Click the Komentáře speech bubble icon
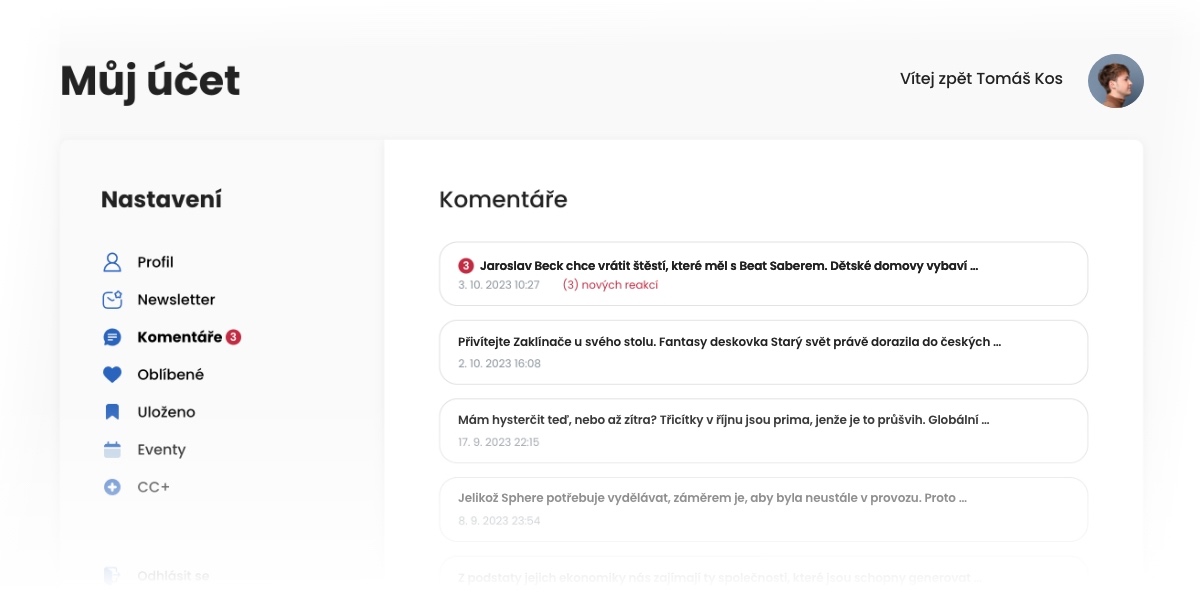The image size is (1200, 600). tap(112, 337)
